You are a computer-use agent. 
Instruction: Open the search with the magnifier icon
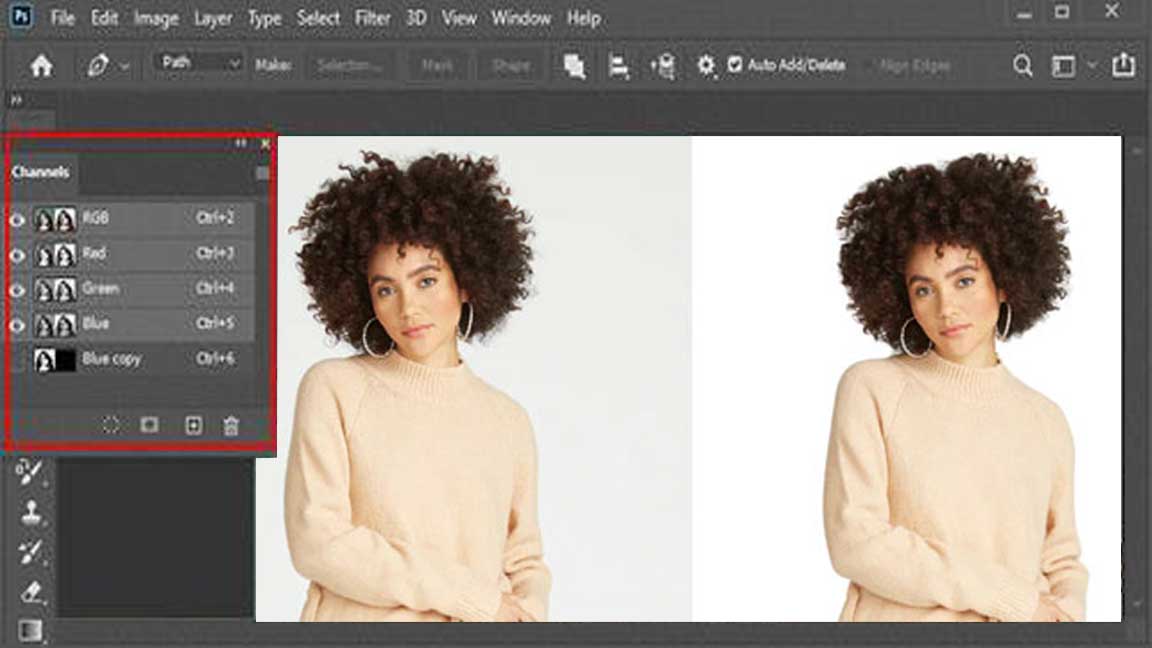1022,65
